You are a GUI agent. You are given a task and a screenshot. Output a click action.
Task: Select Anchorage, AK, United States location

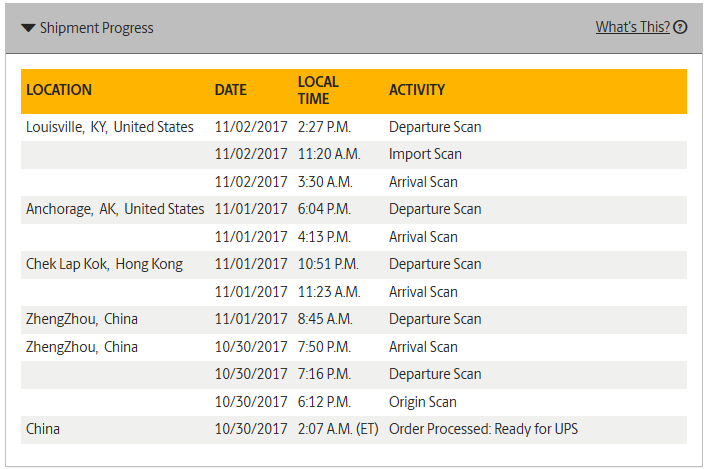pyautogui.click(x=115, y=209)
